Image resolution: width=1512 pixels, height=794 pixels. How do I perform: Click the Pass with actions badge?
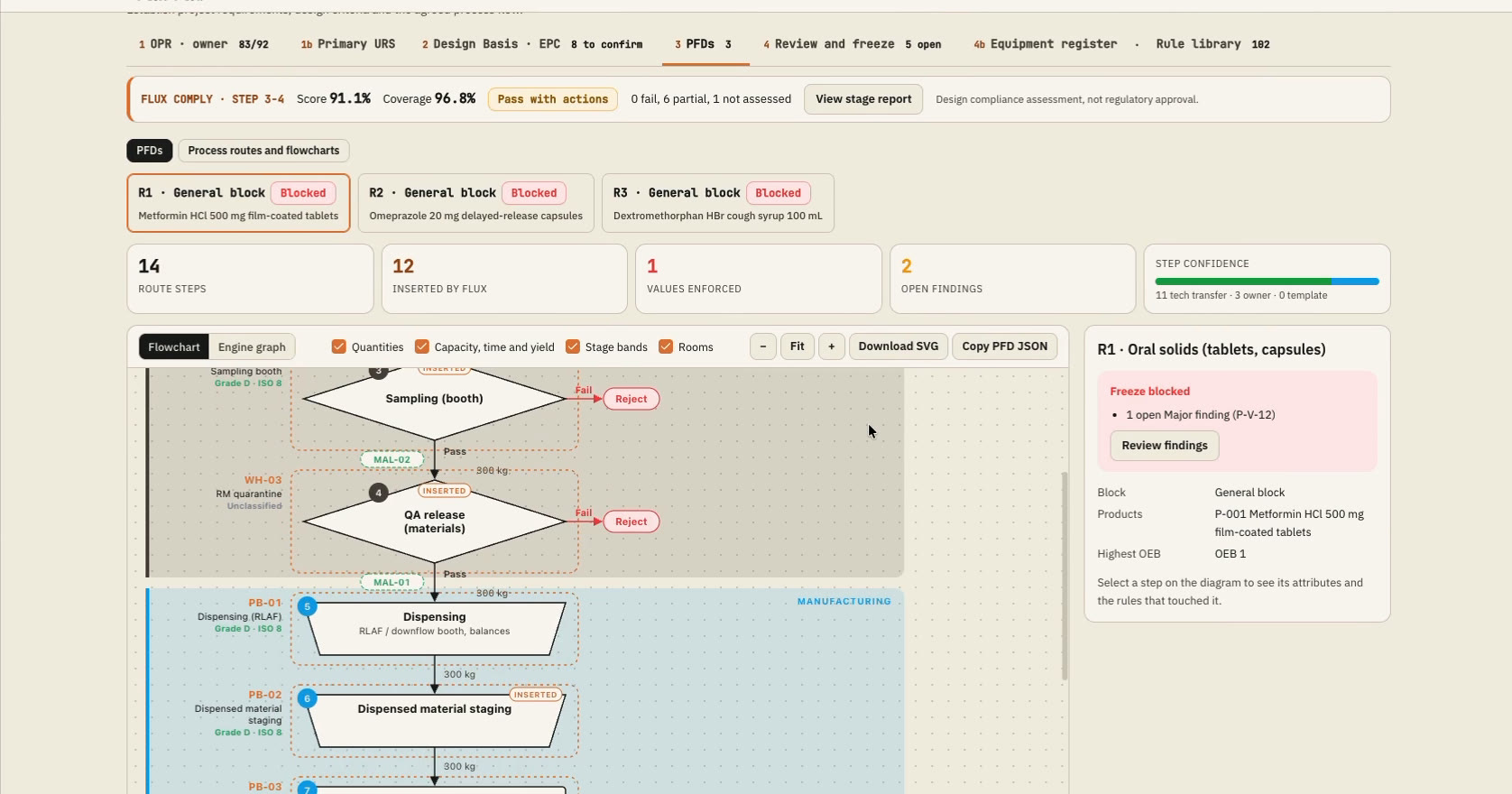coord(553,99)
